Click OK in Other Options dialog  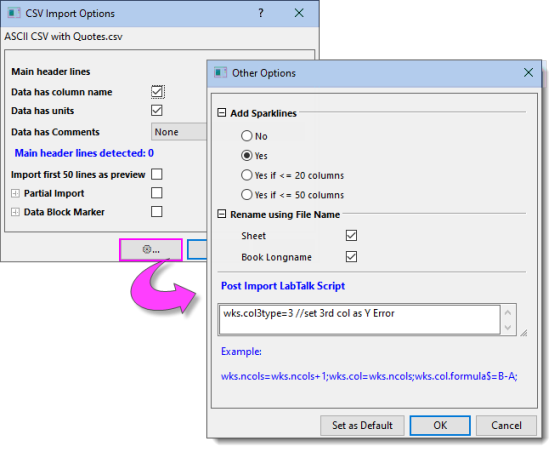click(440, 425)
